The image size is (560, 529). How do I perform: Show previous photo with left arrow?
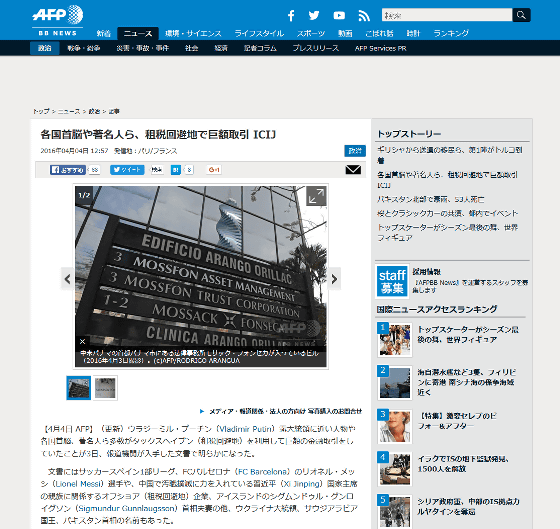(68, 279)
